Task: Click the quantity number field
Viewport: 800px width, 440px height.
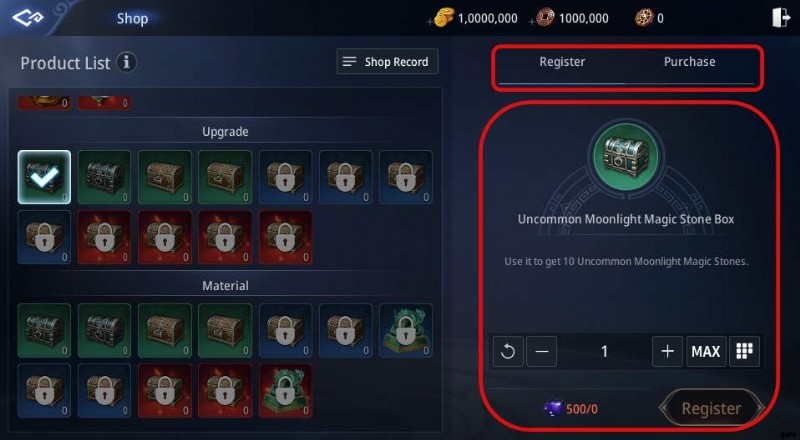Action: point(605,351)
